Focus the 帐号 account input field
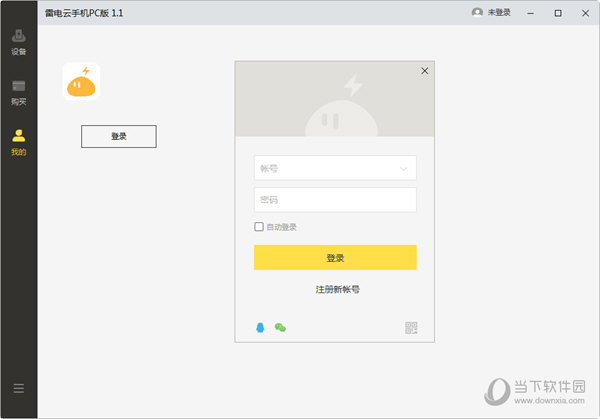This screenshot has width=600, height=419. pyautogui.click(x=335, y=168)
